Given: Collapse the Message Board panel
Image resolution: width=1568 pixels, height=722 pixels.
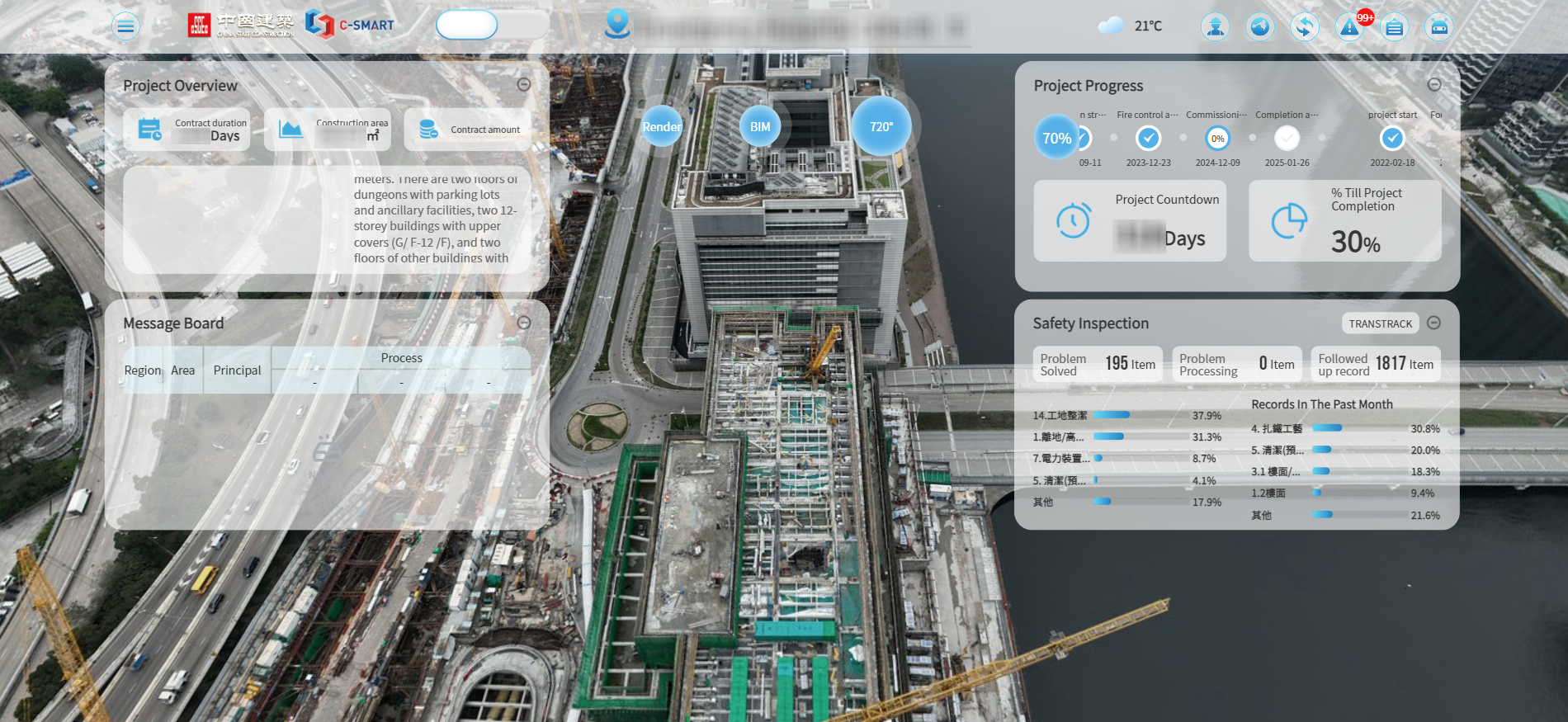Looking at the screenshot, I should (x=523, y=323).
